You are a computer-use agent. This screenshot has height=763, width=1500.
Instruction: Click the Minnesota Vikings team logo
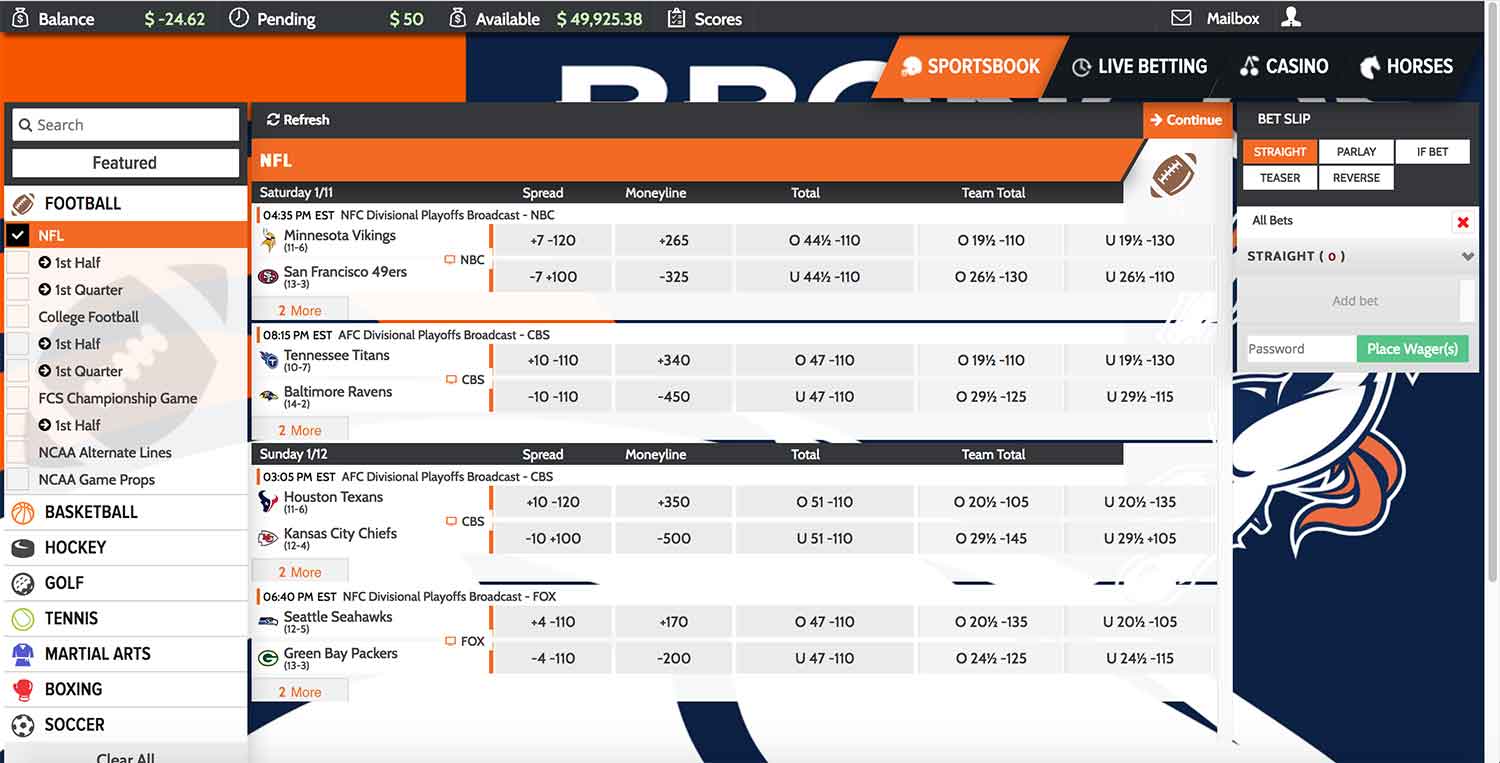pyautogui.click(x=268, y=240)
